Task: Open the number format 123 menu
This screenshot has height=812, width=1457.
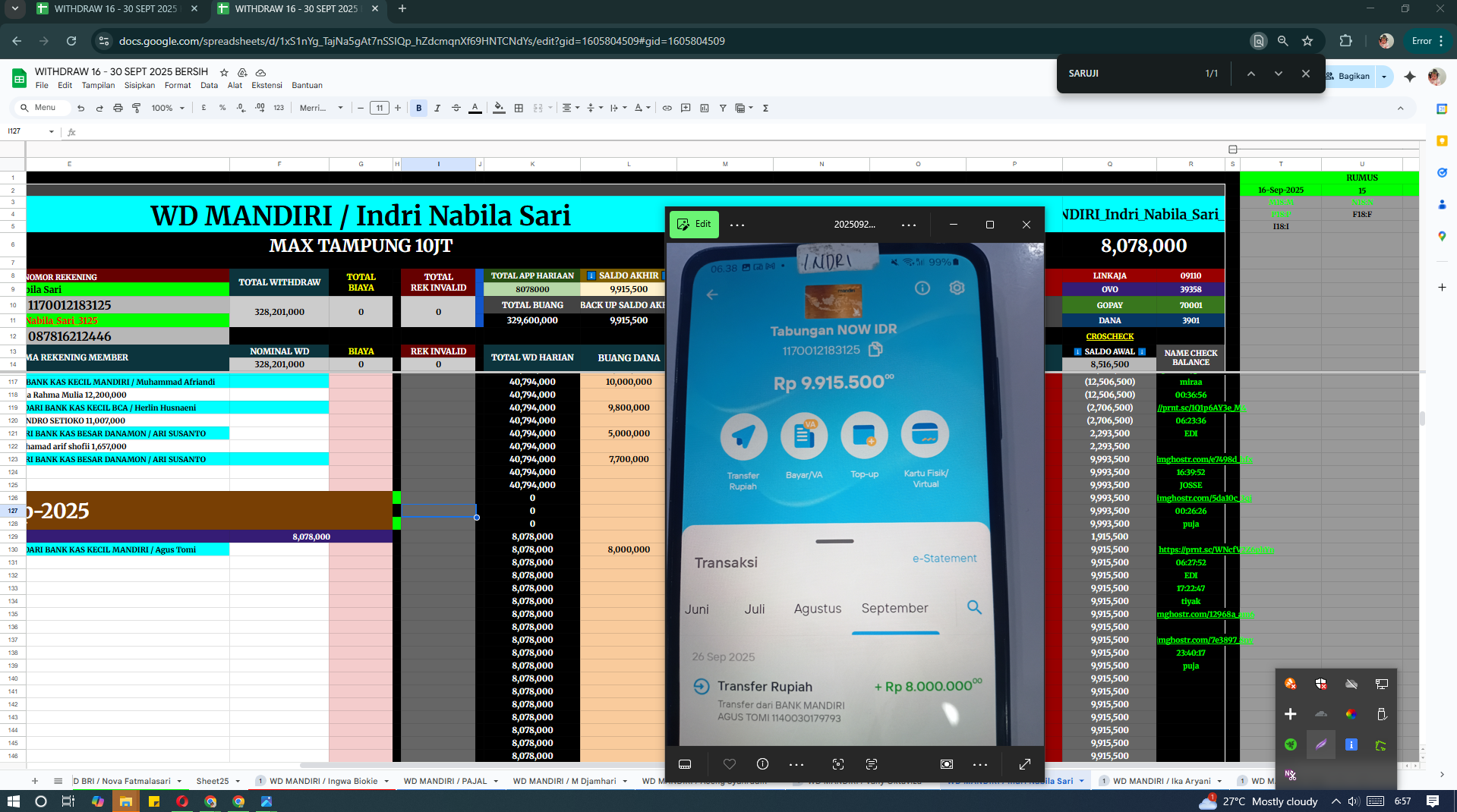Action: pyautogui.click(x=279, y=108)
